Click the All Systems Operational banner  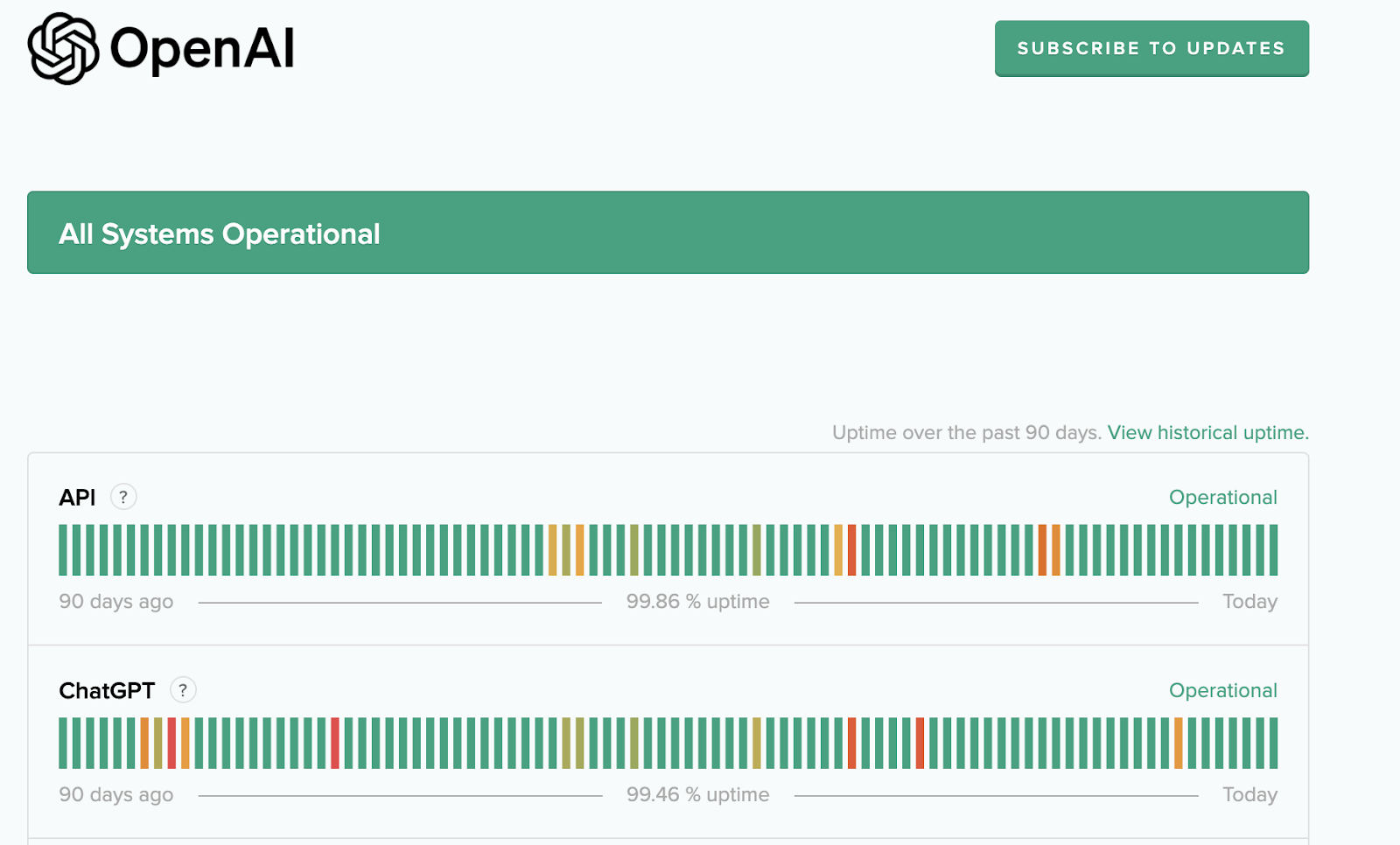click(668, 233)
